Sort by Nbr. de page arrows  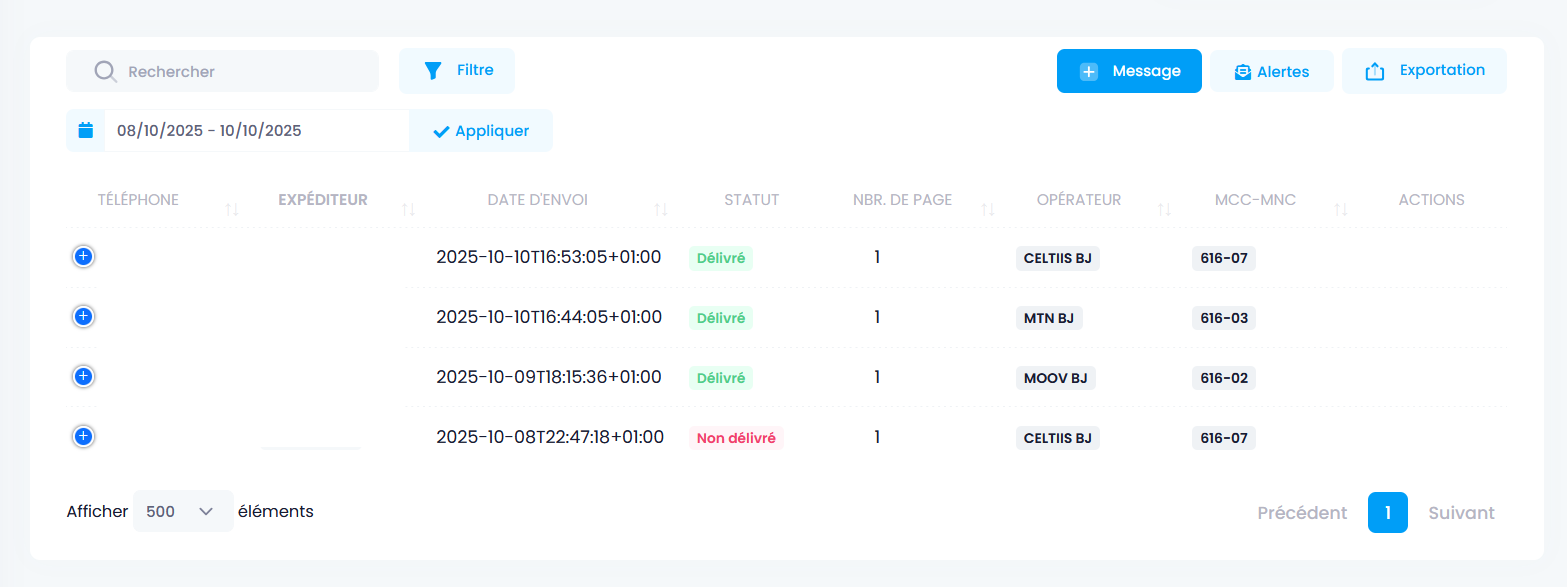[988, 209]
